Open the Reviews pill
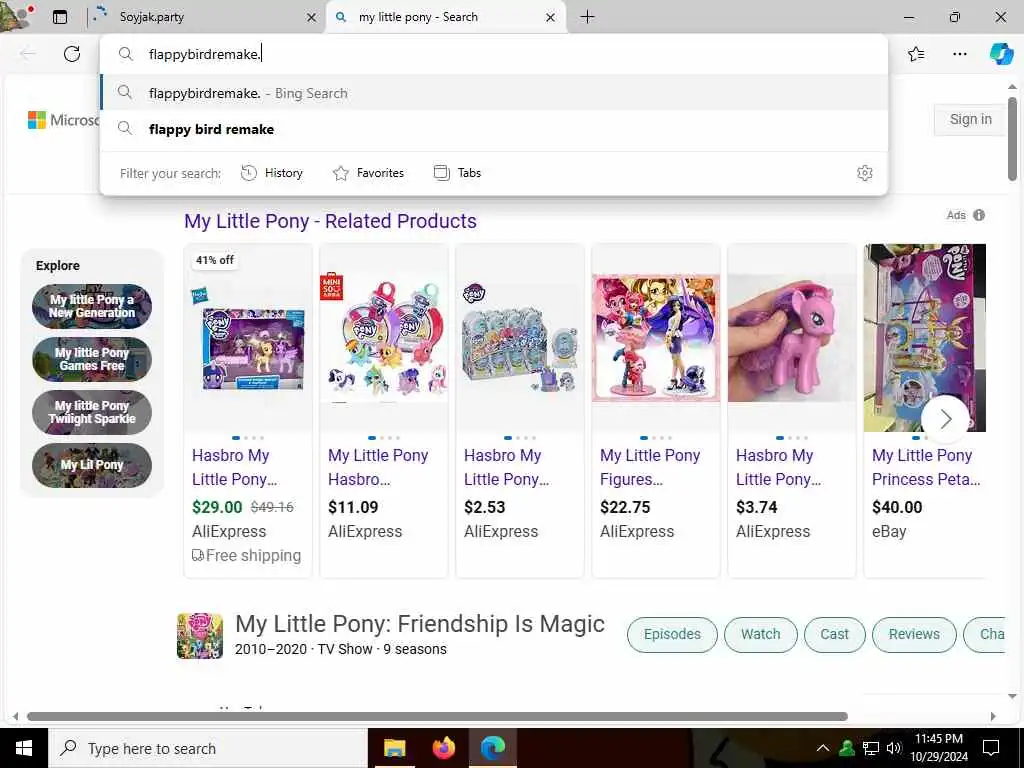The image size is (1024, 768). click(x=914, y=635)
